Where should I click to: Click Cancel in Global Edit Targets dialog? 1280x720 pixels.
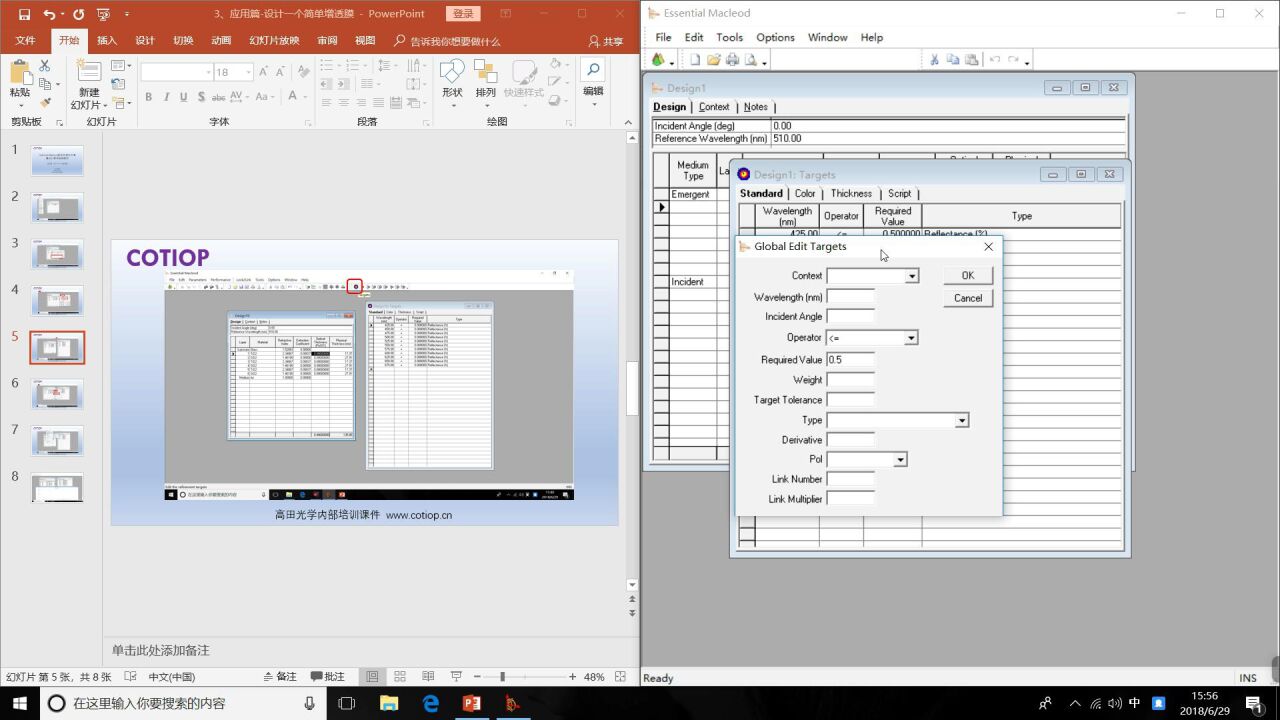pyautogui.click(x=967, y=298)
